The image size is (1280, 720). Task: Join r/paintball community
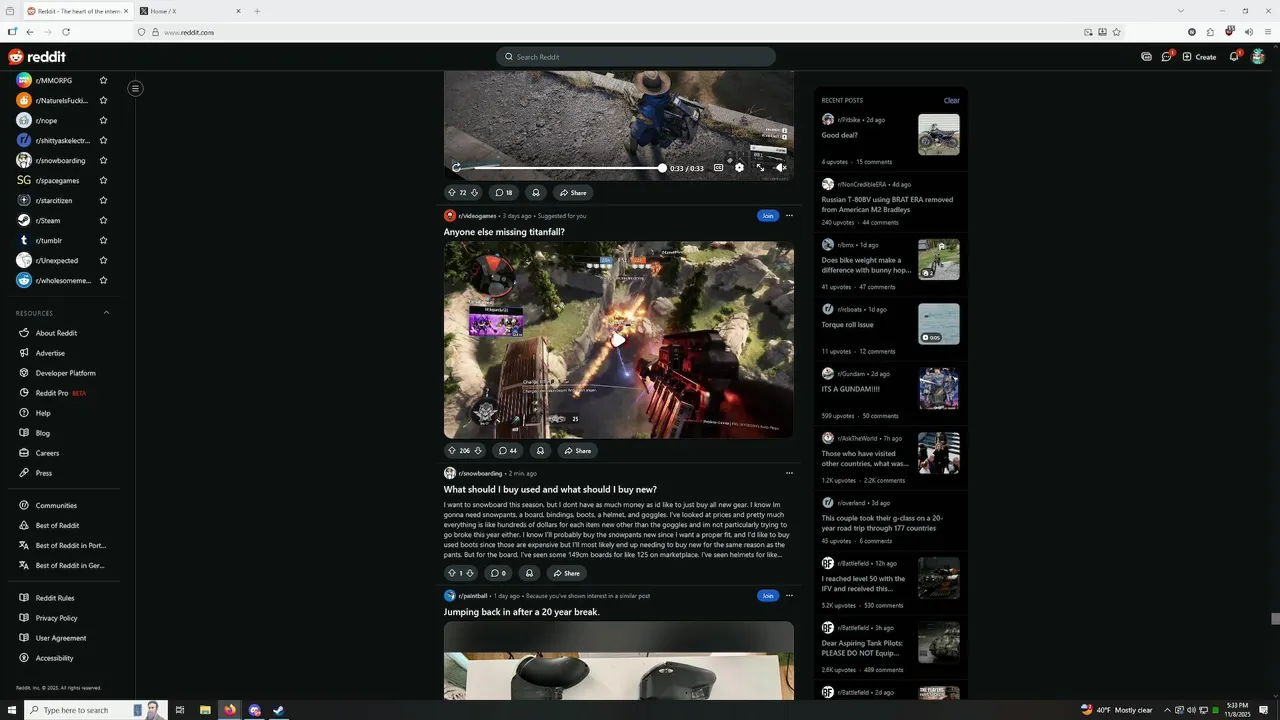click(768, 595)
